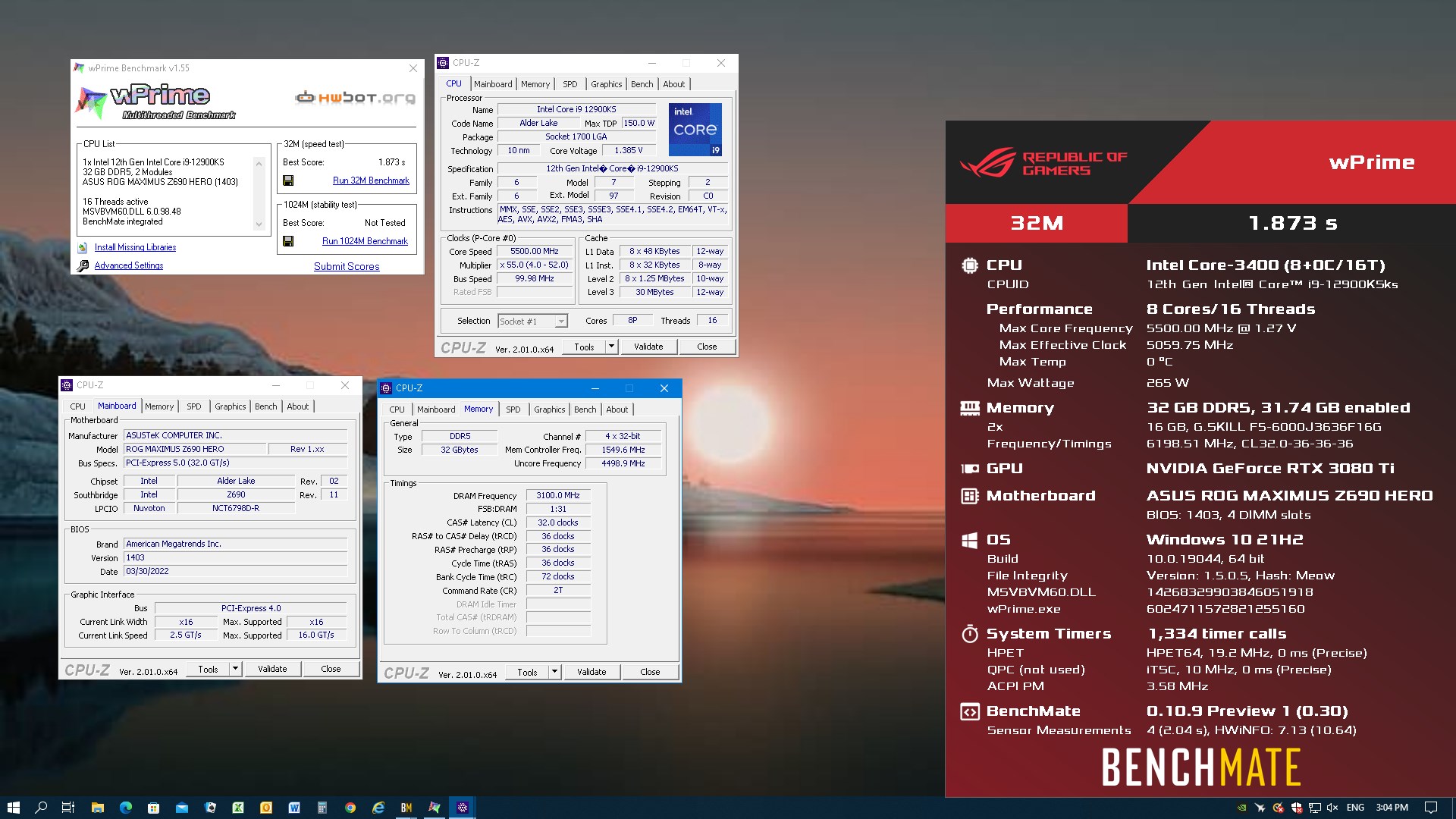Viewport: 1456px width, 819px height.
Task: Switch to BenchMate on the taskbar
Action: tap(406, 808)
